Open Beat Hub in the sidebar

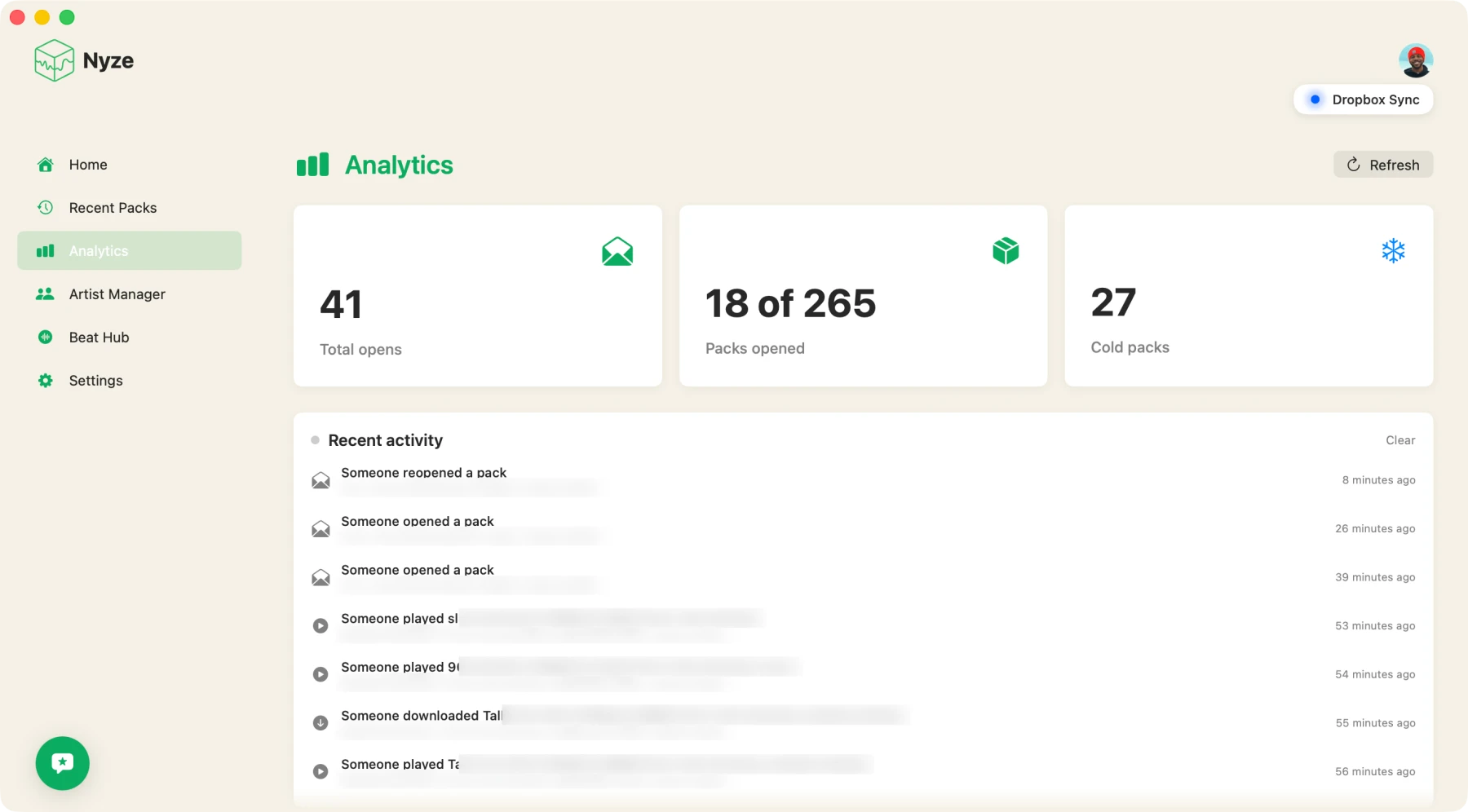(x=129, y=338)
